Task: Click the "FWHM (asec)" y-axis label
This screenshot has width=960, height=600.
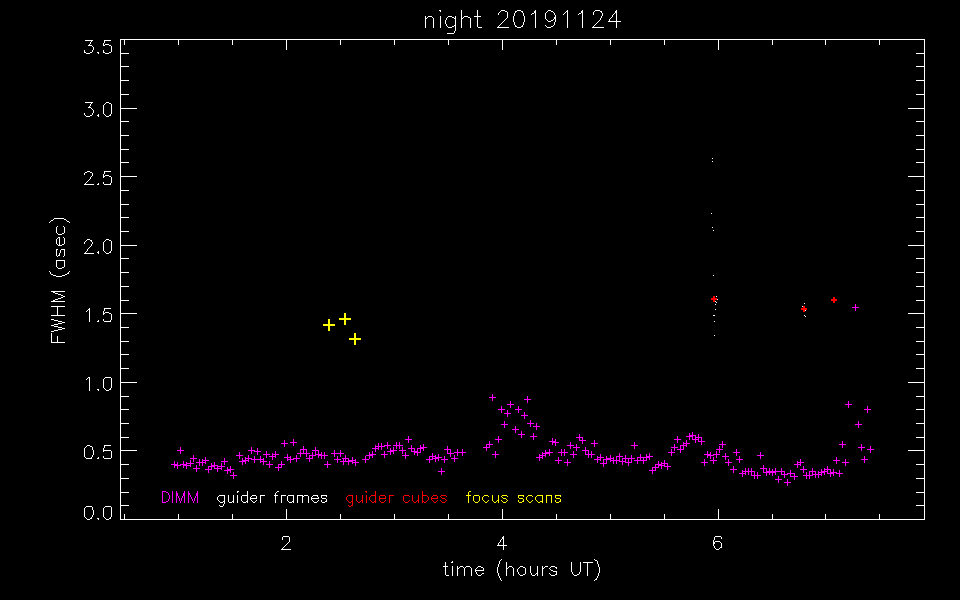Action: pyautogui.click(x=59, y=280)
